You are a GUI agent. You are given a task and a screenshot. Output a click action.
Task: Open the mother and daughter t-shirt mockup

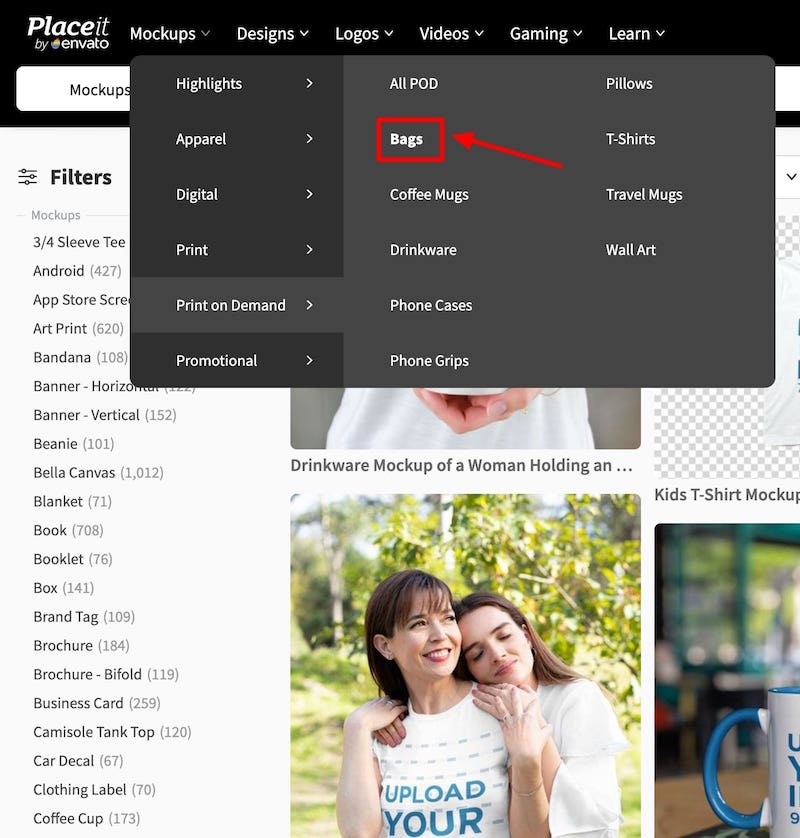click(x=465, y=665)
